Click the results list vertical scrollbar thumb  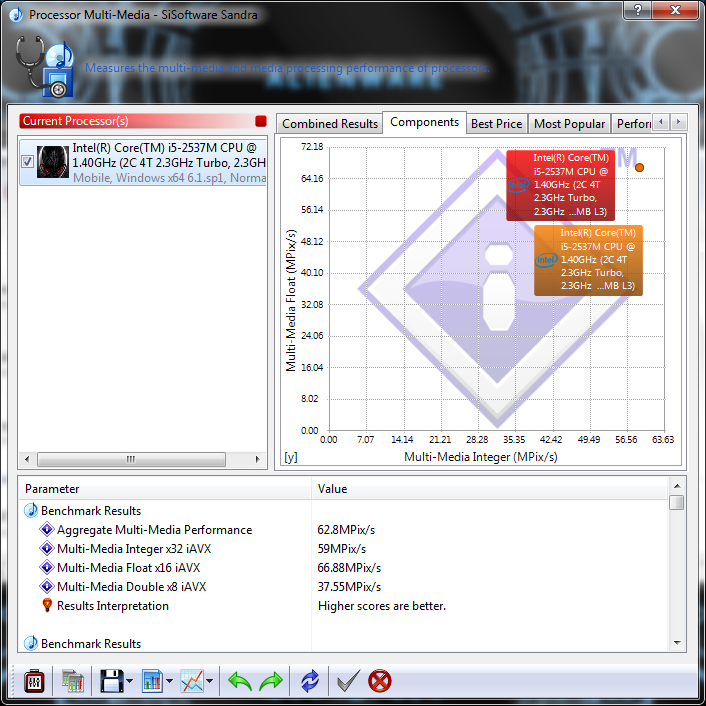point(677,502)
